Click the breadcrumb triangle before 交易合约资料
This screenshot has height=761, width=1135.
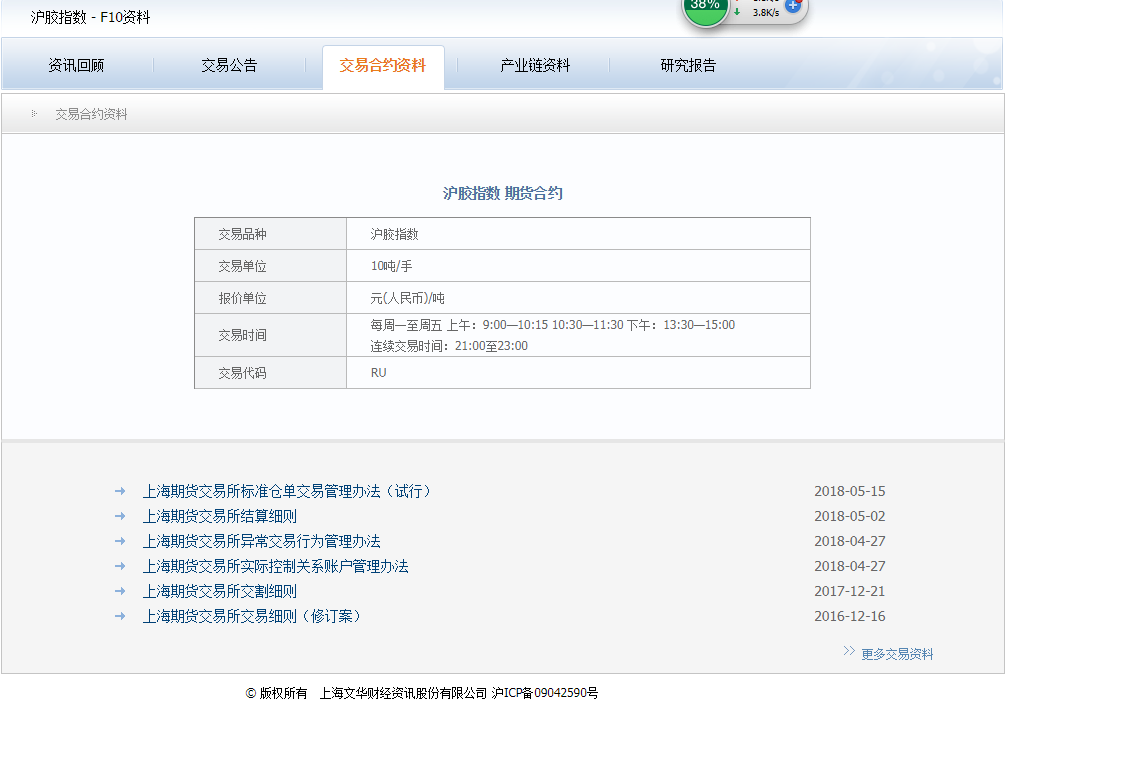coord(34,114)
